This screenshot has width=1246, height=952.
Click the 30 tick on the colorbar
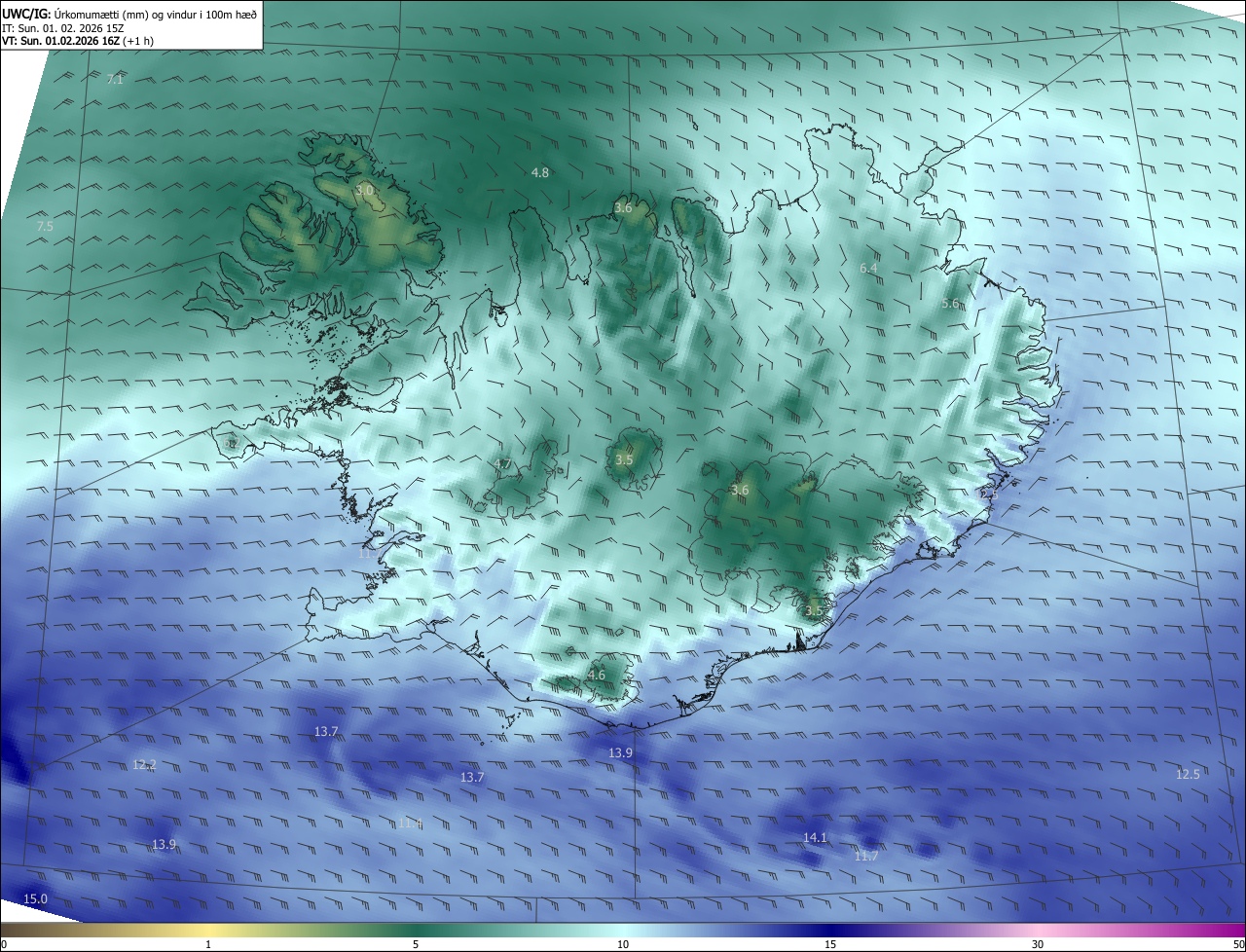click(1038, 945)
